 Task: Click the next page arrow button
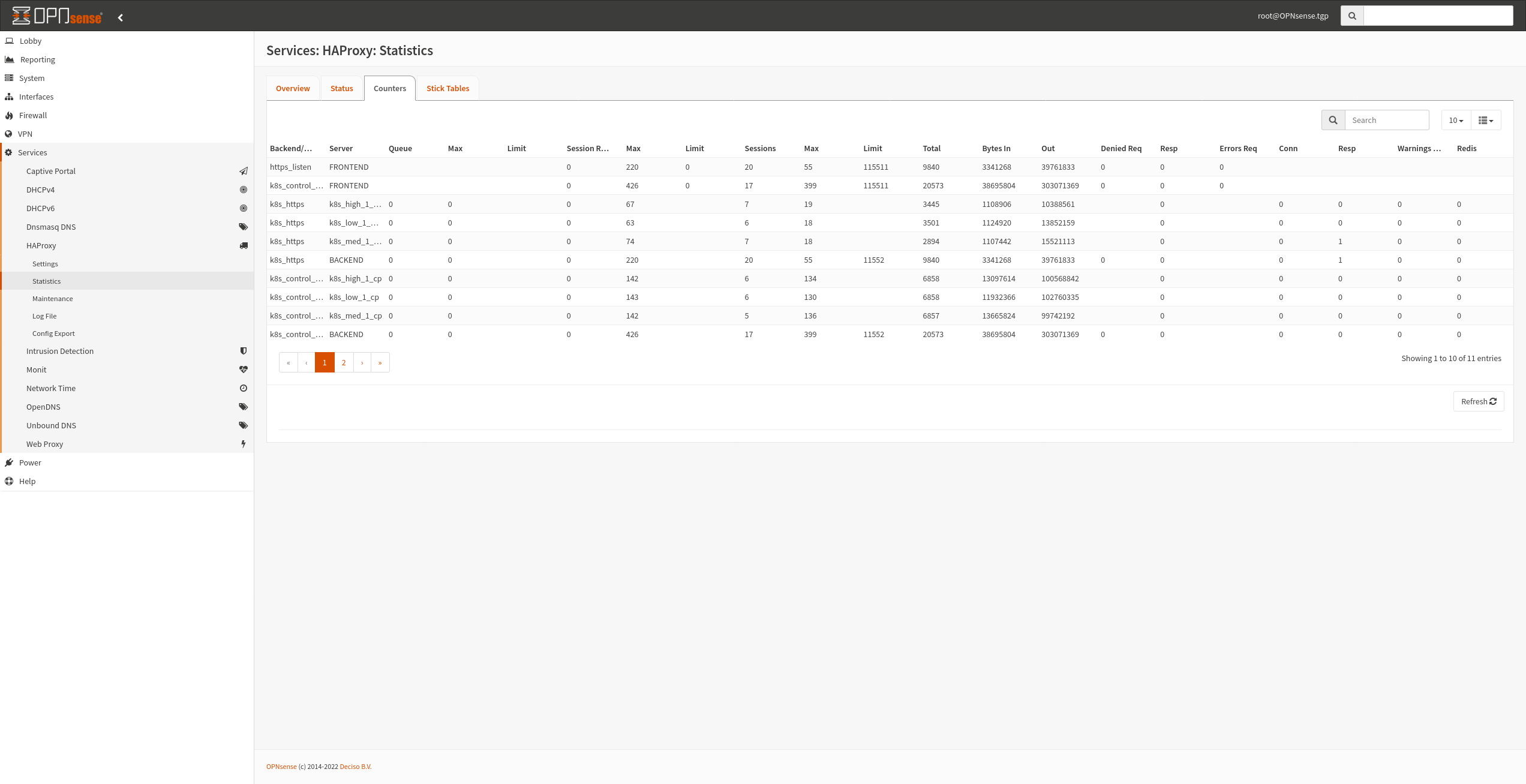click(x=362, y=362)
